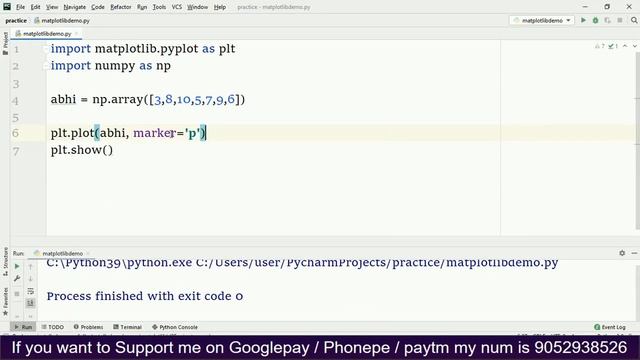640x360 pixels.
Task: Open the Terminal tool window
Action: coord(127,327)
